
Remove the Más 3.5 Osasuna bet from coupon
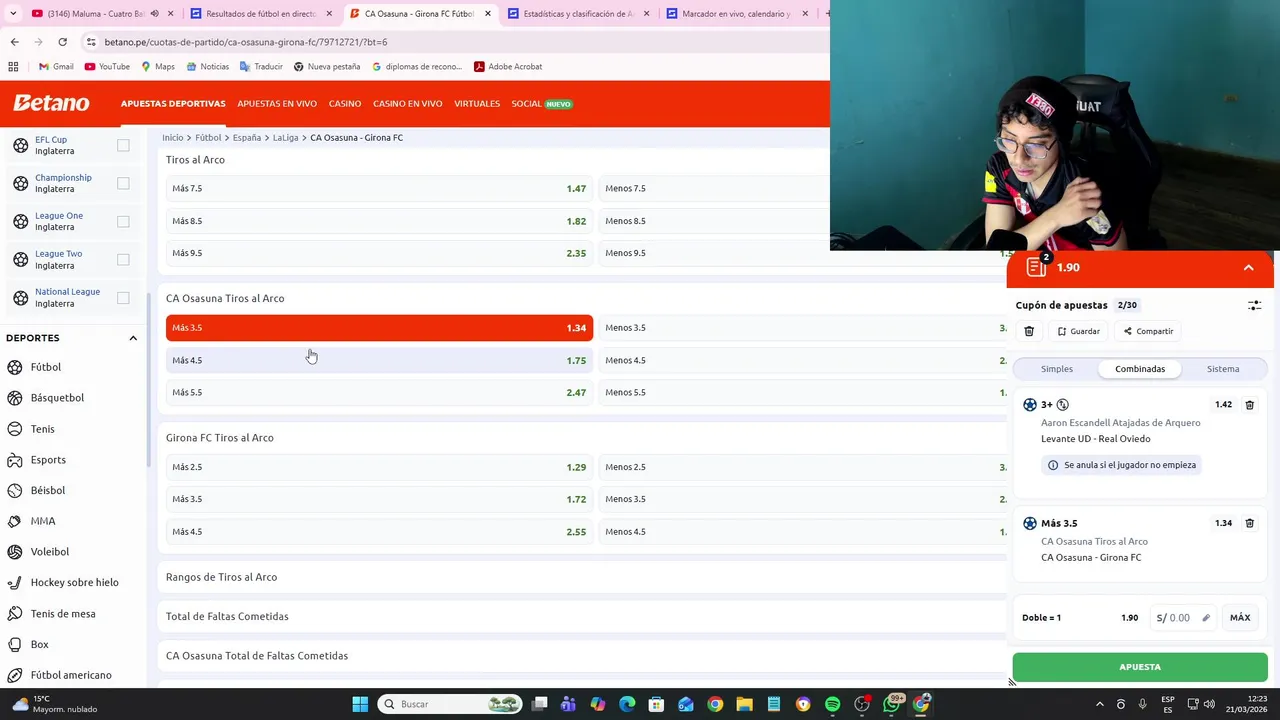[x=1249, y=523]
